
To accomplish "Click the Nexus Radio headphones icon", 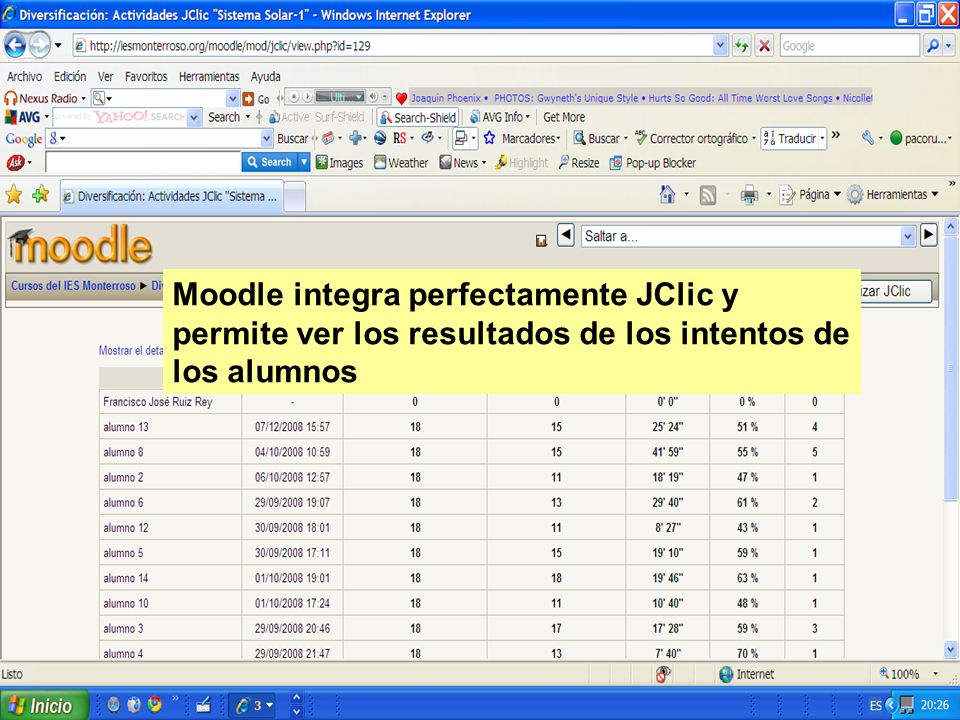I will click(10, 98).
